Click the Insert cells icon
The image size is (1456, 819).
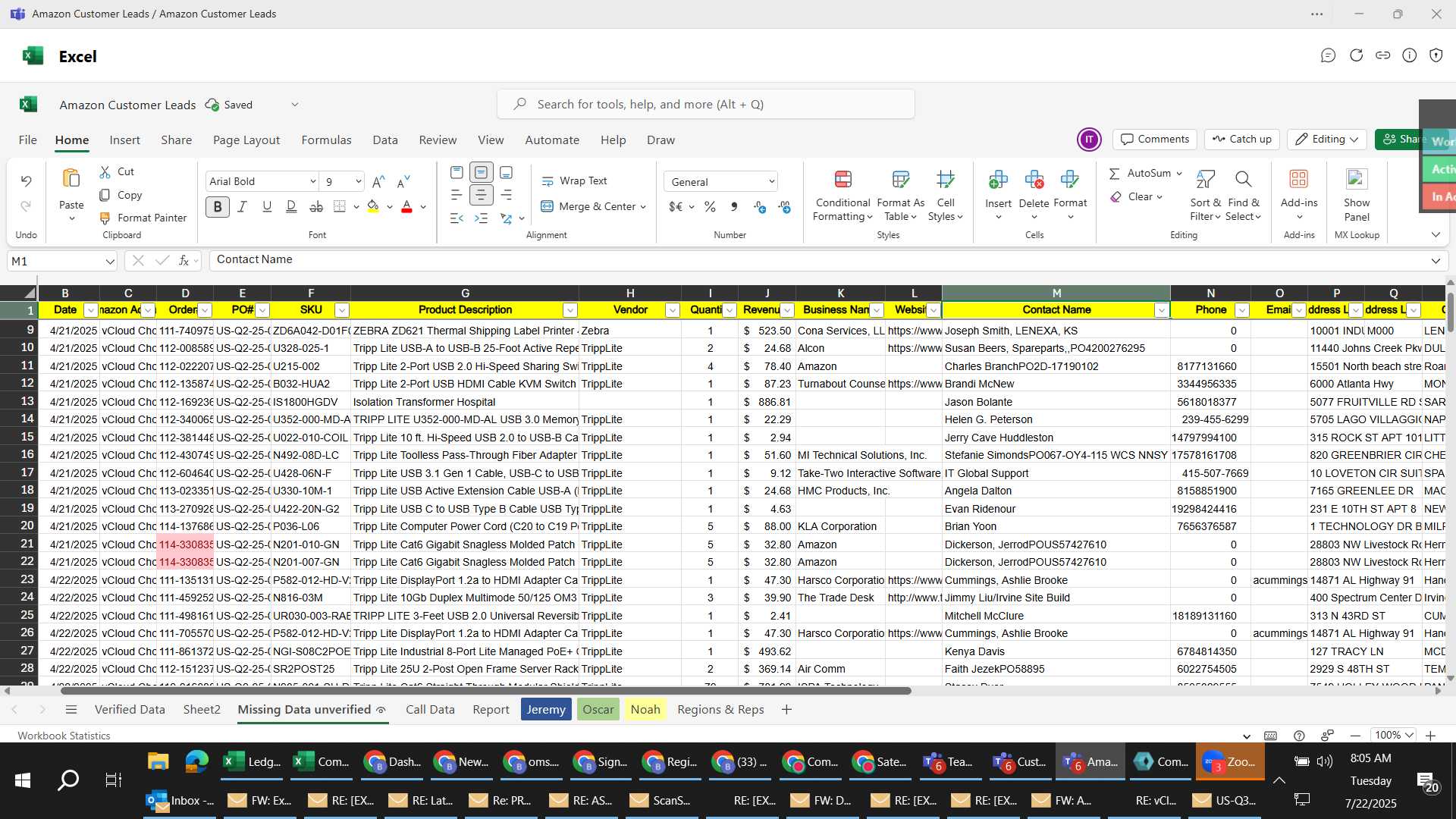[x=998, y=180]
